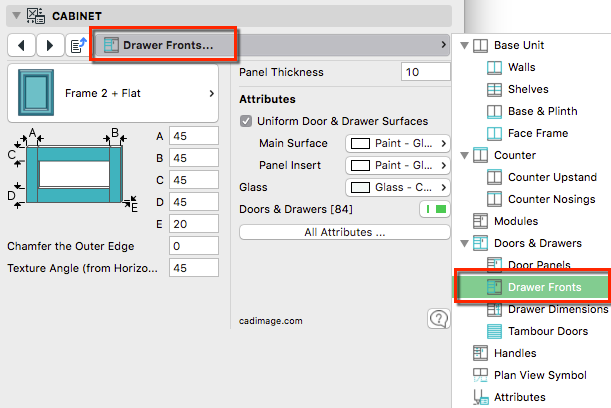Click the previous page arrow button
This screenshot has height=408, width=611.
click(22, 45)
